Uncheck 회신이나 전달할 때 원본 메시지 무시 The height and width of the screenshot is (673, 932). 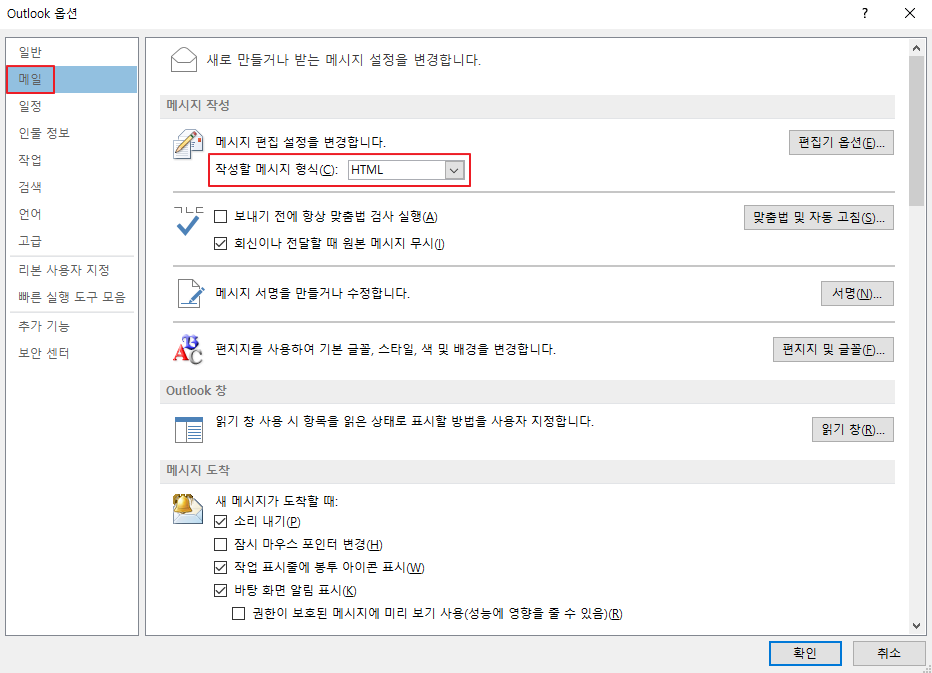(x=221, y=243)
